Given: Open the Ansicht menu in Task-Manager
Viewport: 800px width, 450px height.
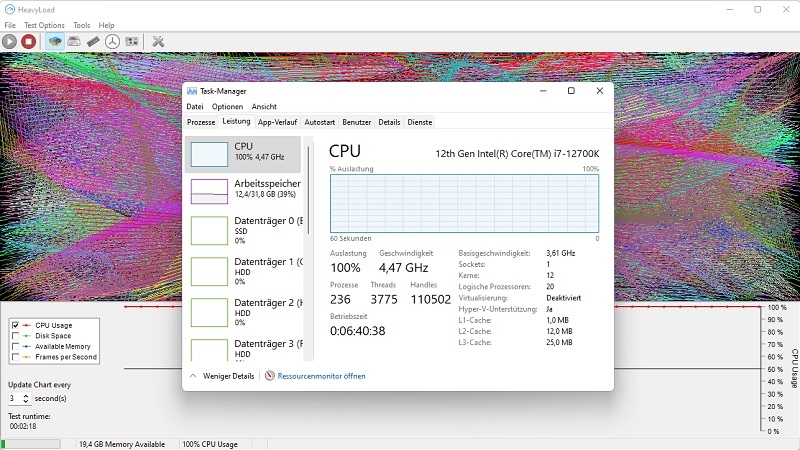Looking at the screenshot, I should tap(264, 106).
